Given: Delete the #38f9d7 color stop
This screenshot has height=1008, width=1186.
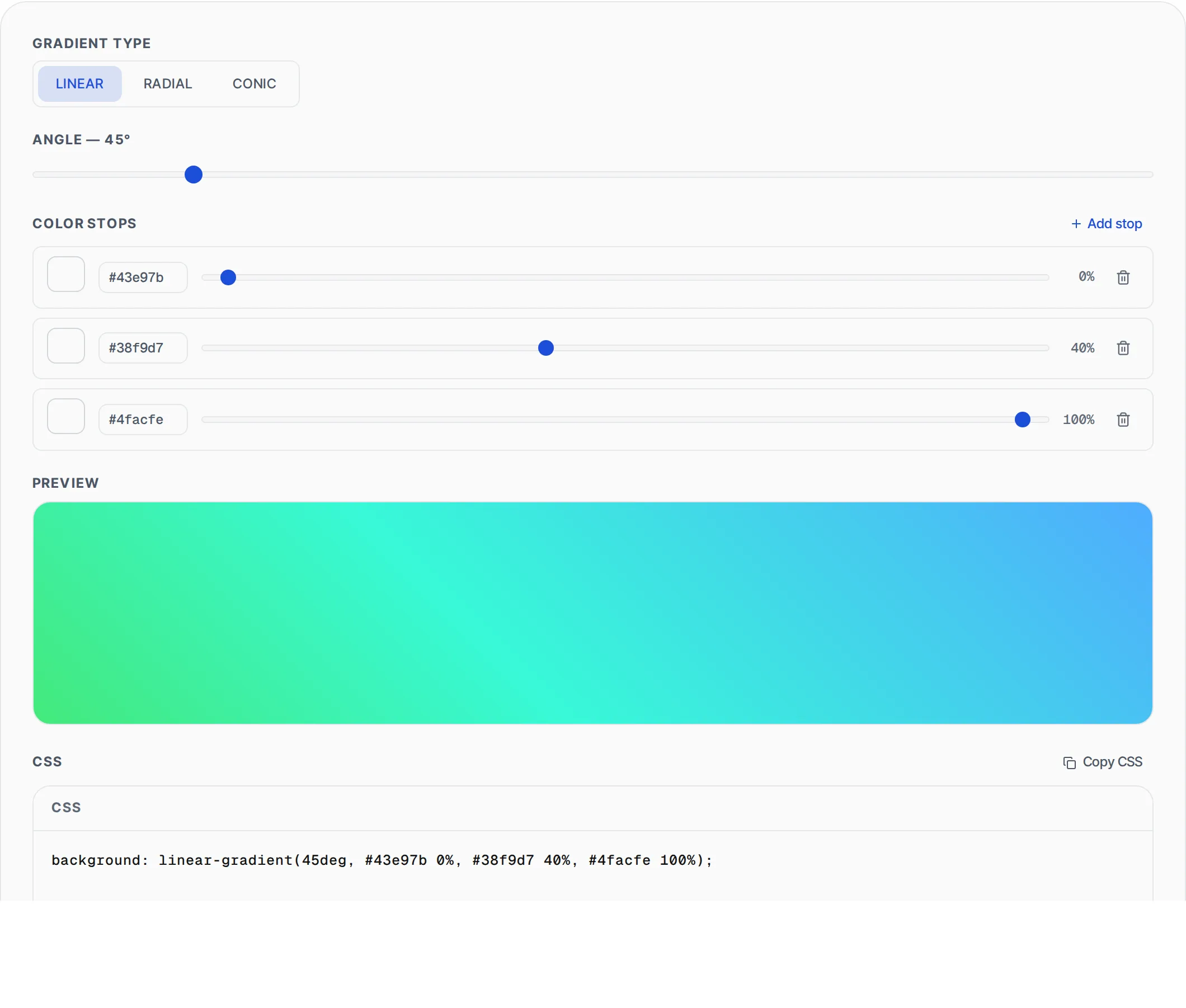Looking at the screenshot, I should tap(1123, 348).
